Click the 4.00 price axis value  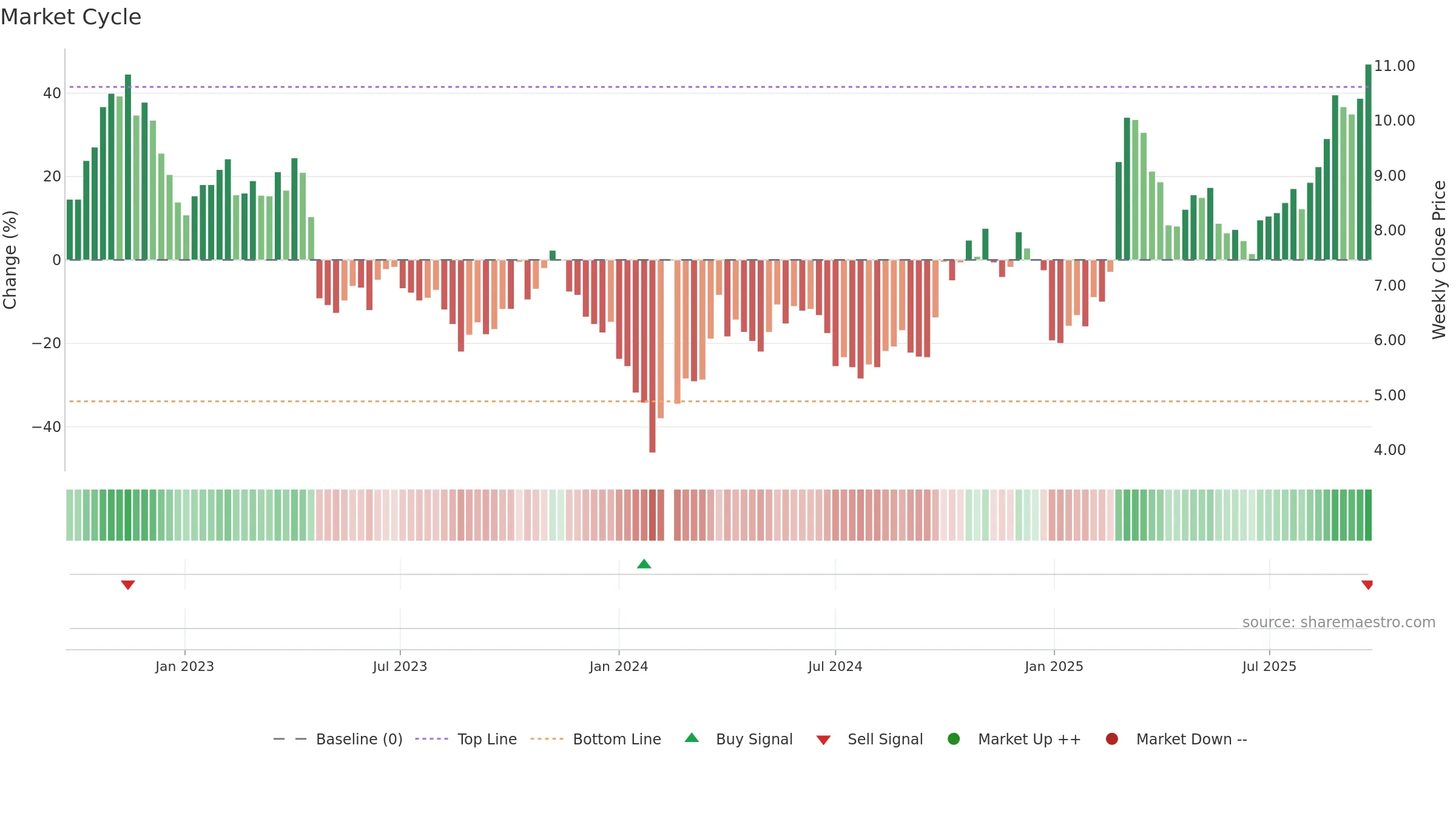click(1390, 450)
